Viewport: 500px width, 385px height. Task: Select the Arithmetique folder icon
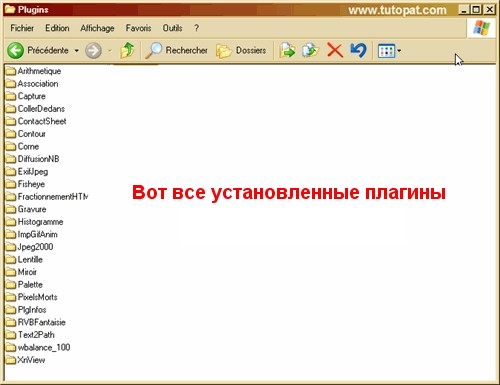coord(11,71)
